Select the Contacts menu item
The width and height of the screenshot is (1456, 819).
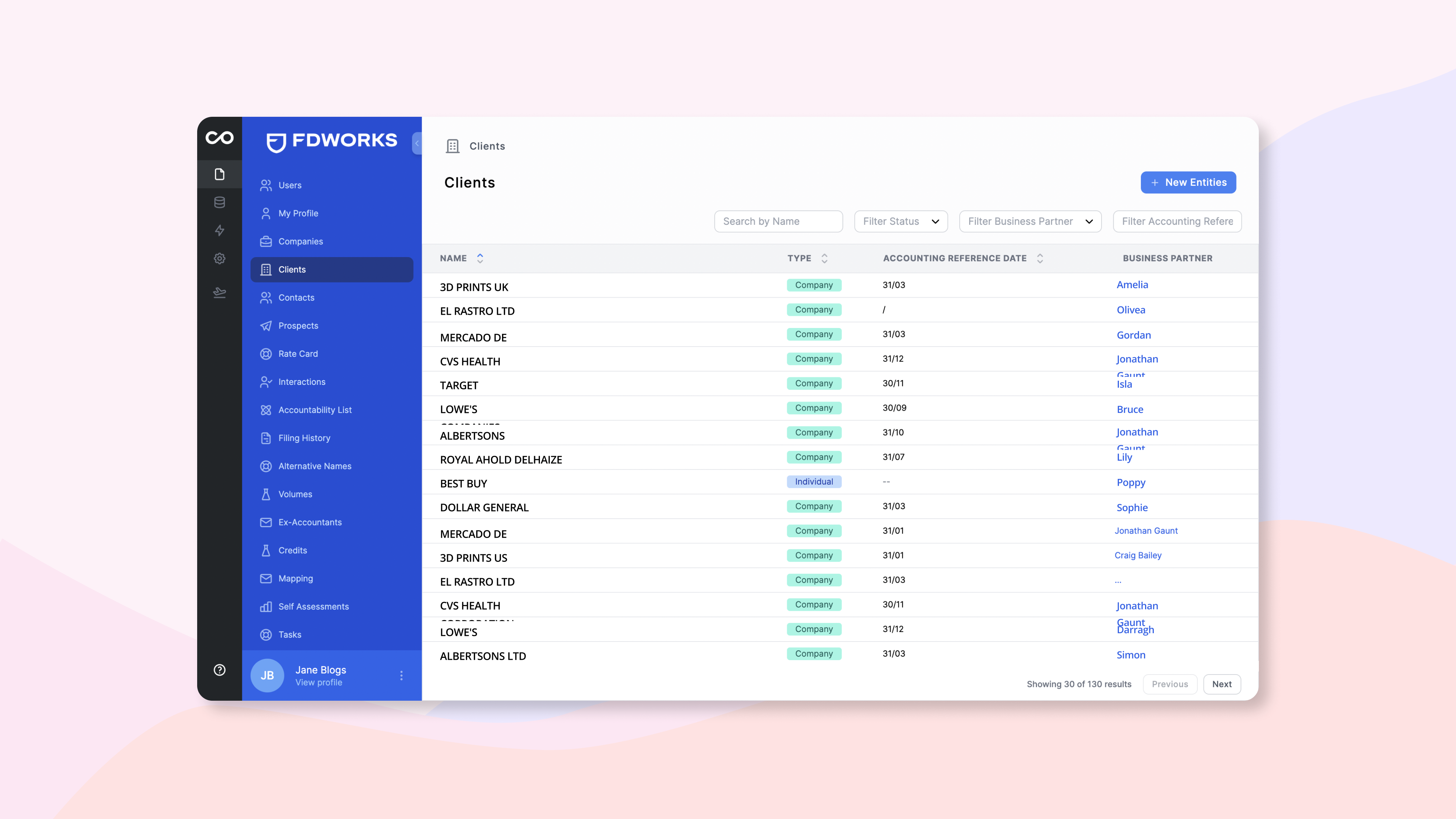(332, 297)
